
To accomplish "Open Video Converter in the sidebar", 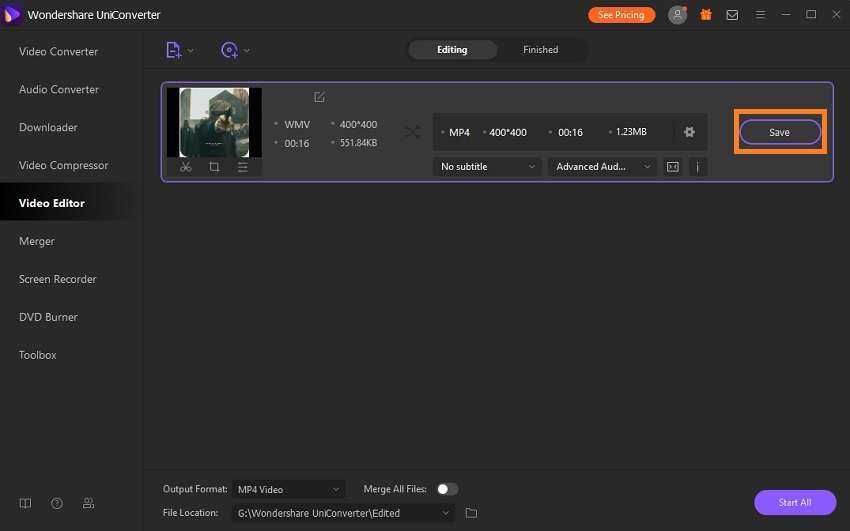I will point(59,51).
